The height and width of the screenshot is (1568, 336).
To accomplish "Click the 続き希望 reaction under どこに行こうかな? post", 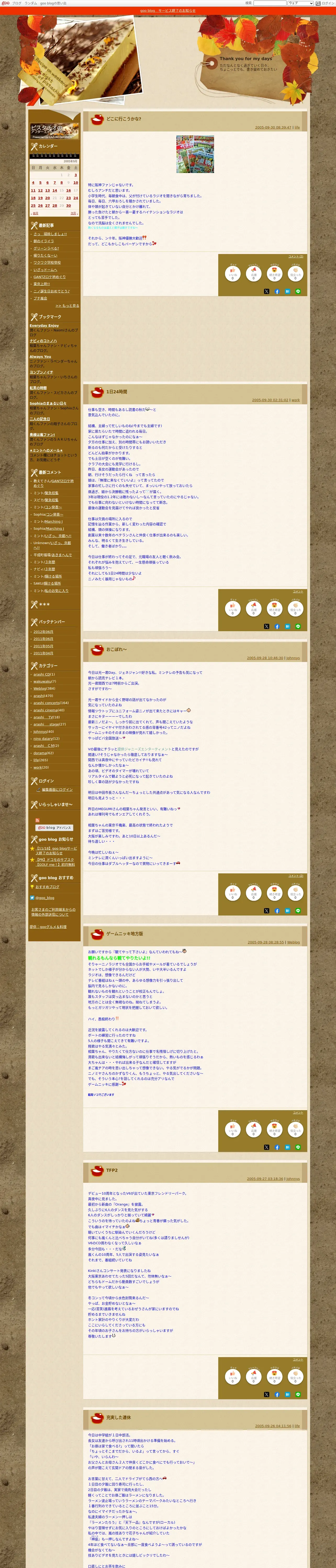I will (x=275, y=274).
